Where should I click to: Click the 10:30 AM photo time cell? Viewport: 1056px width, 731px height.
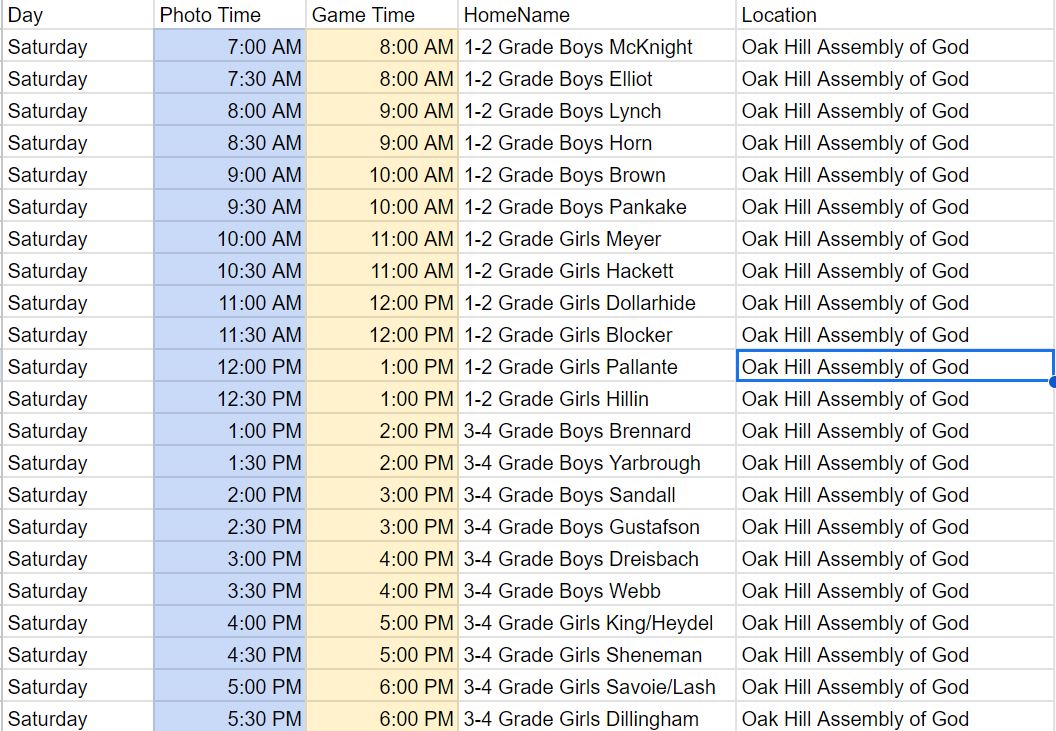230,271
